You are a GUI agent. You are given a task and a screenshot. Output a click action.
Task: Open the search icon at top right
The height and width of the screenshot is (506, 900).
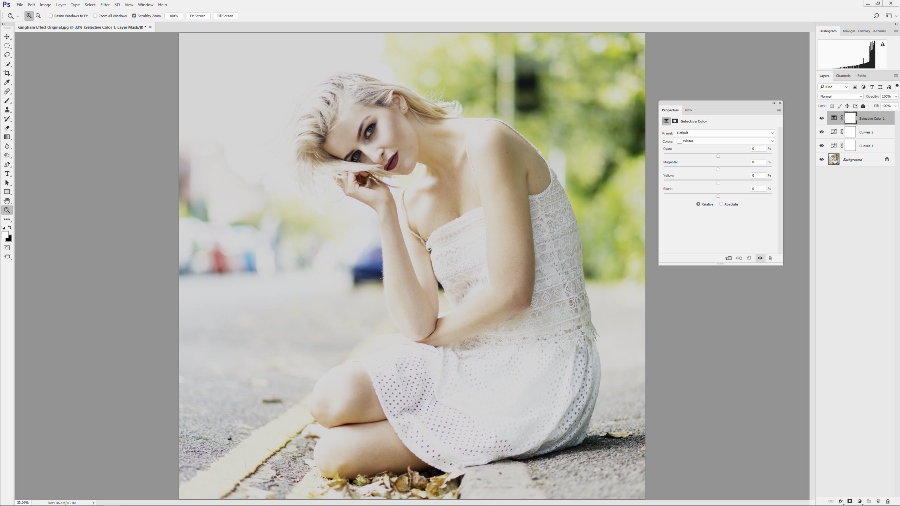tap(876, 16)
